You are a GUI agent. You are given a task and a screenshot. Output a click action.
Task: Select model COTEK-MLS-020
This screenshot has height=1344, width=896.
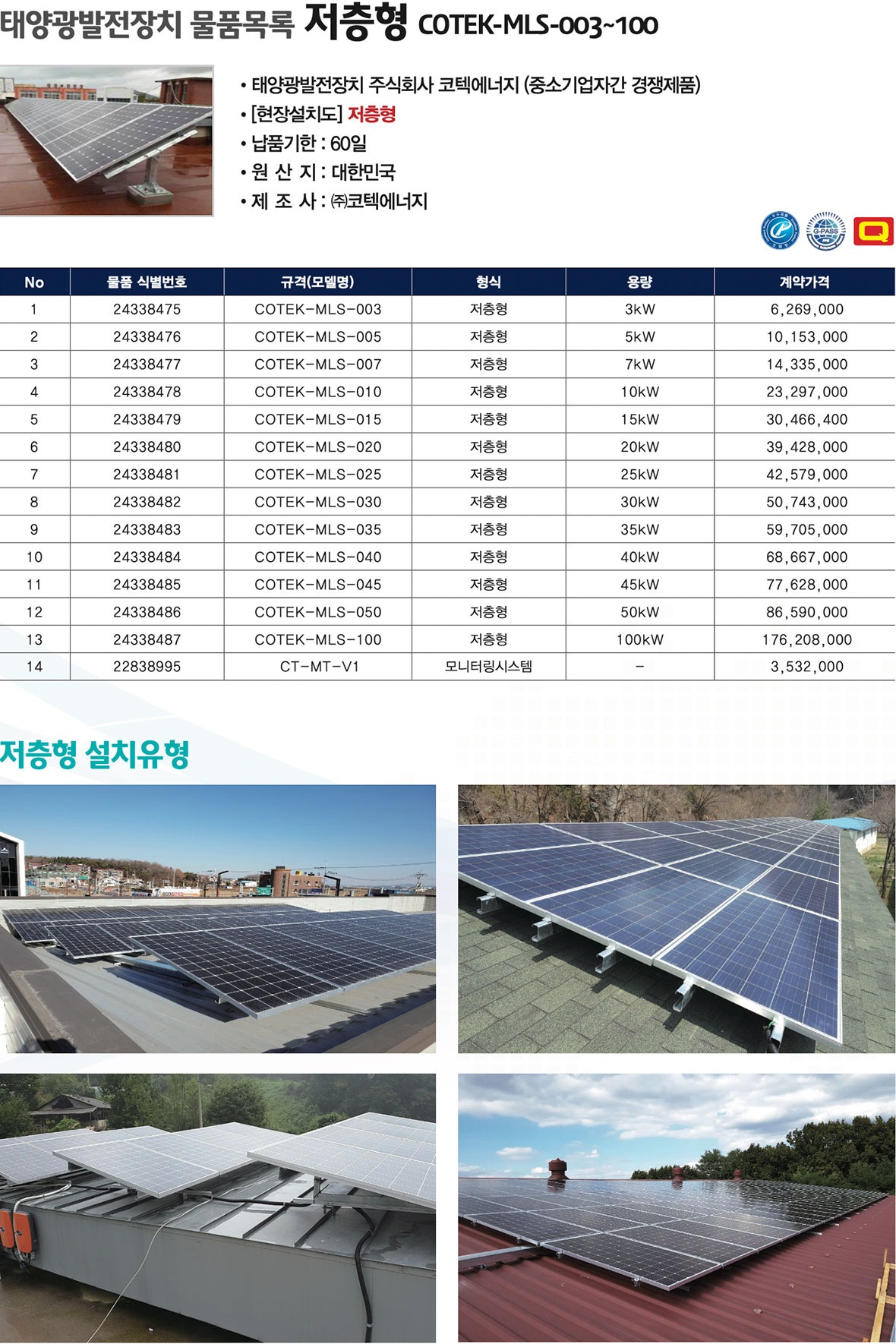pyautogui.click(x=318, y=446)
